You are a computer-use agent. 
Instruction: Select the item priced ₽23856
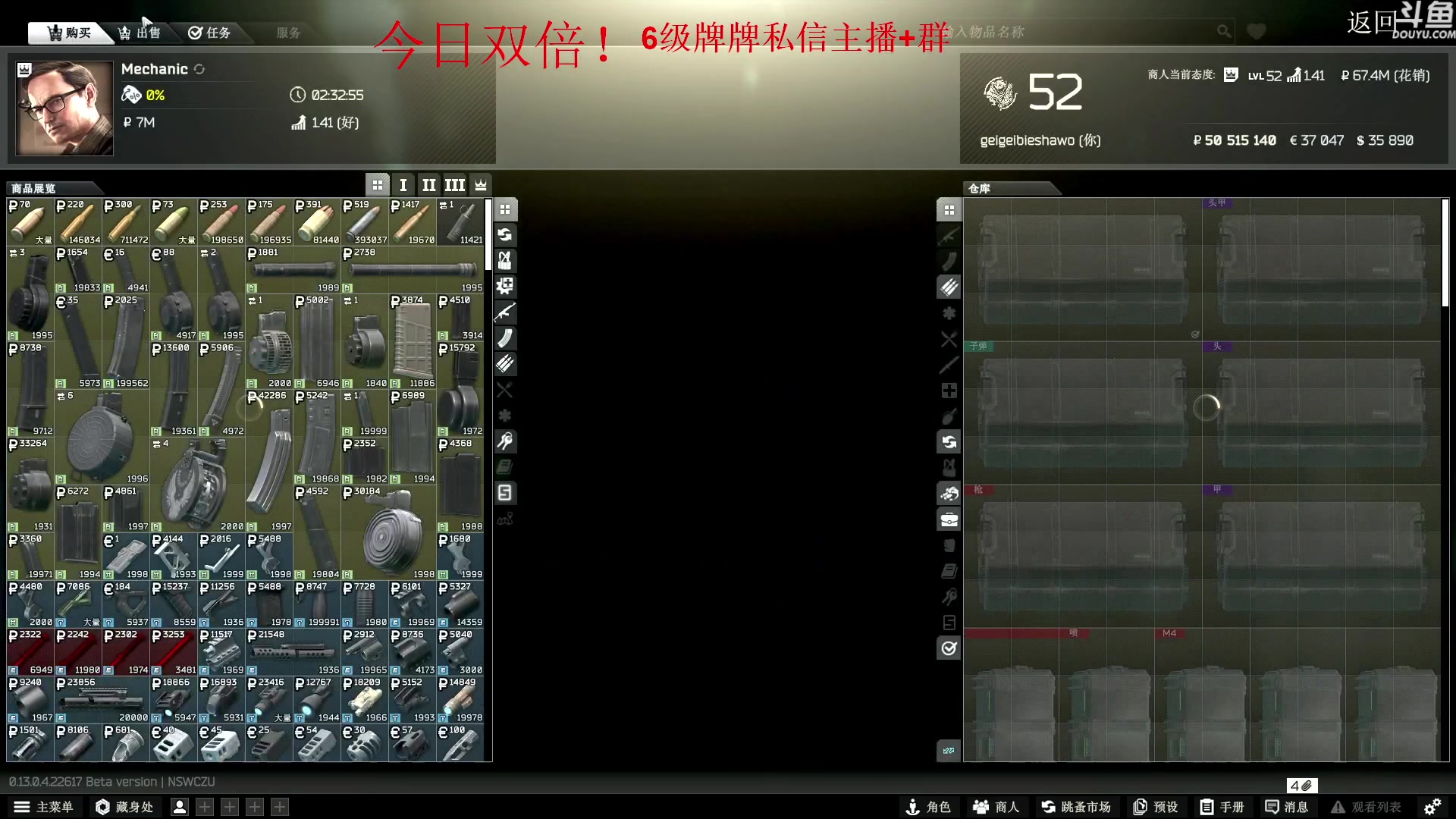click(x=102, y=700)
